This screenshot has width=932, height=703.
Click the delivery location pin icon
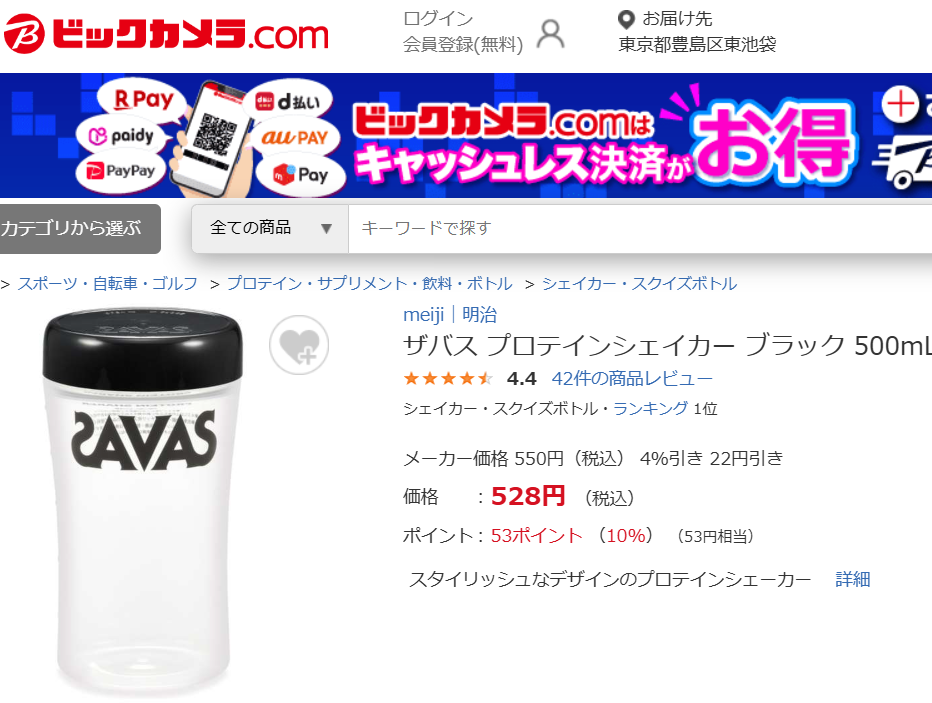626,20
